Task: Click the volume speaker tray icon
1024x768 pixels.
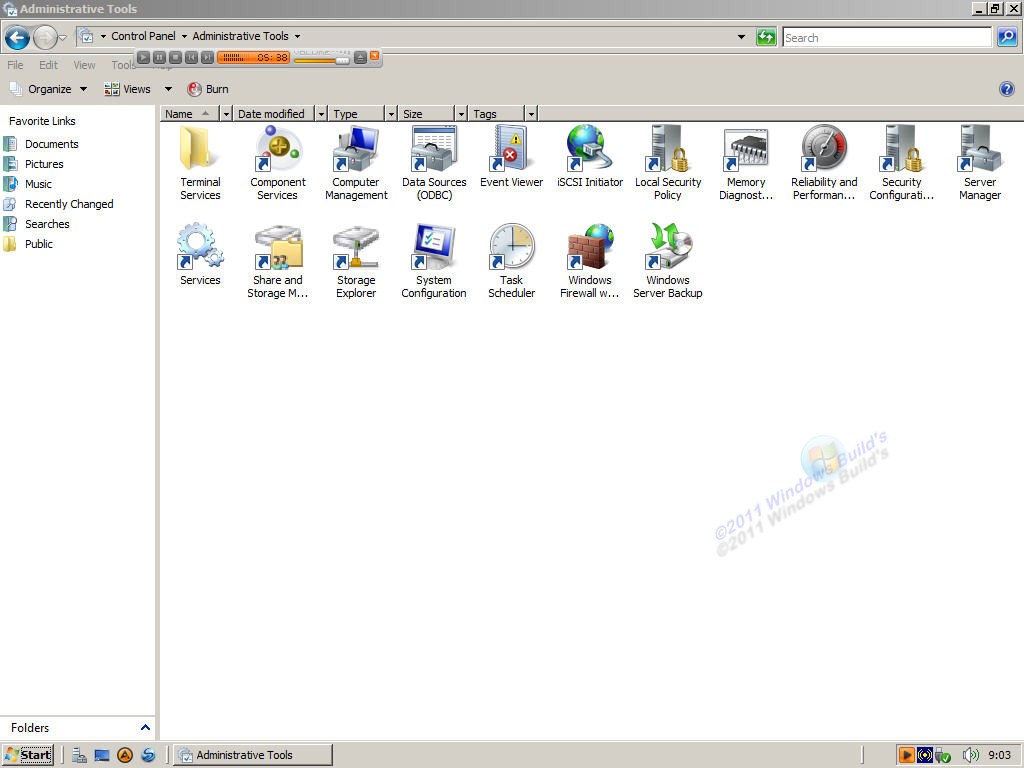Action: (x=970, y=755)
